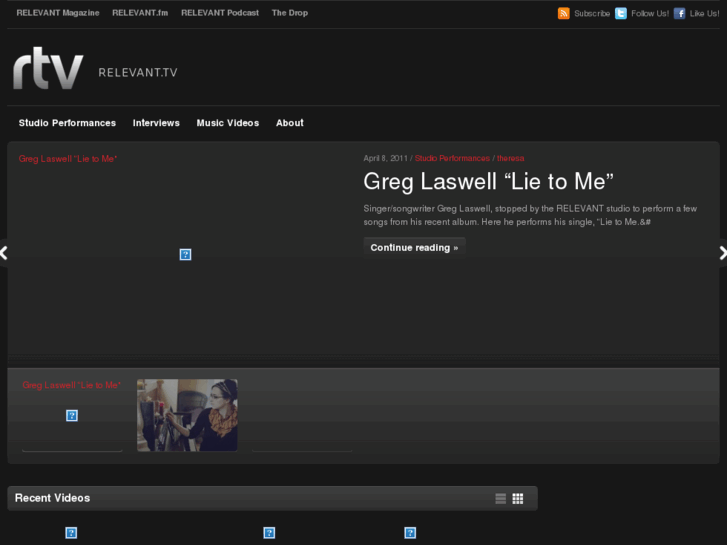Screen dimensions: 727x545
Task: Click the Facebook icon
Action: (679, 13)
